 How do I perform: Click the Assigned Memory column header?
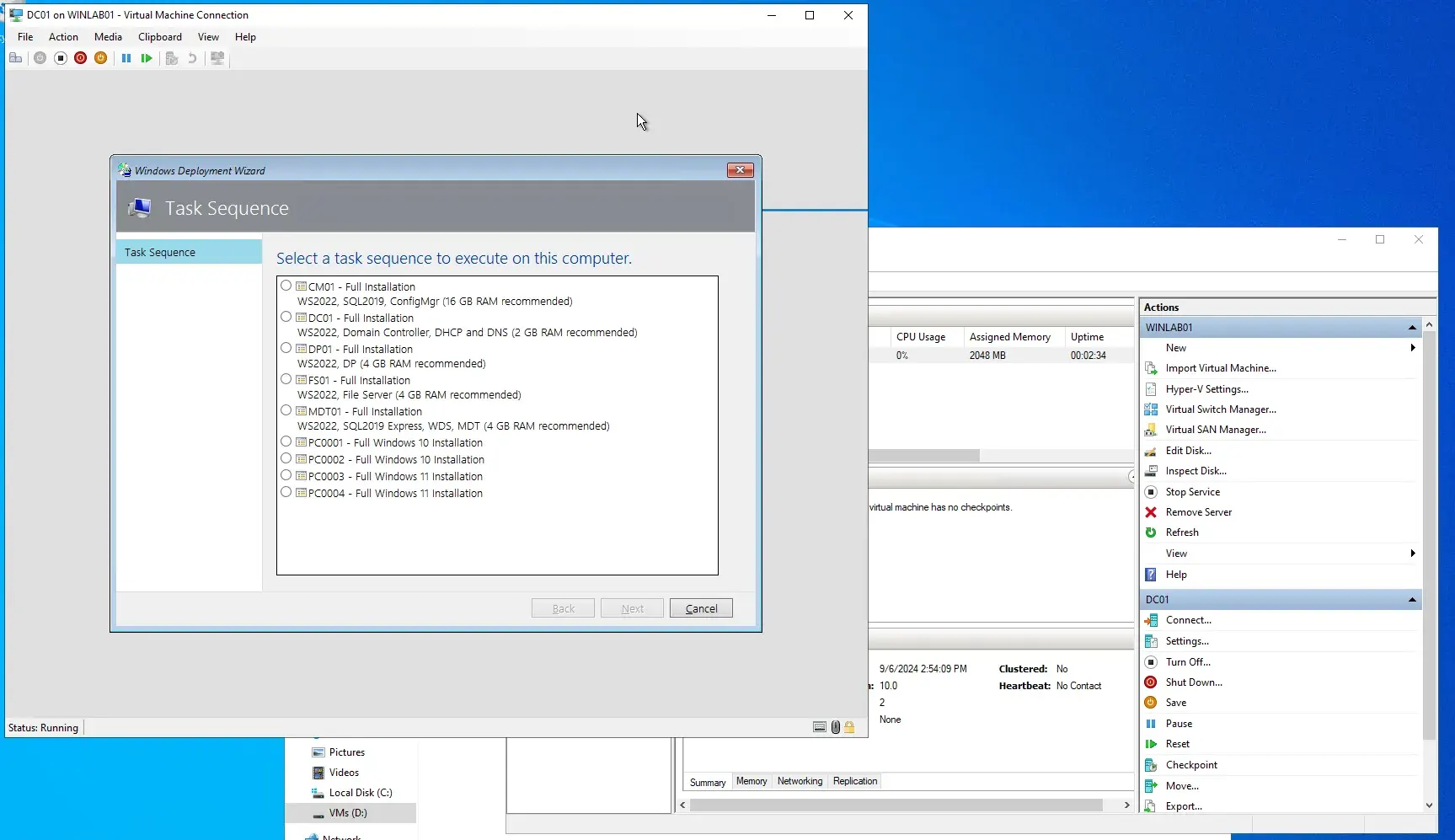click(x=1014, y=337)
